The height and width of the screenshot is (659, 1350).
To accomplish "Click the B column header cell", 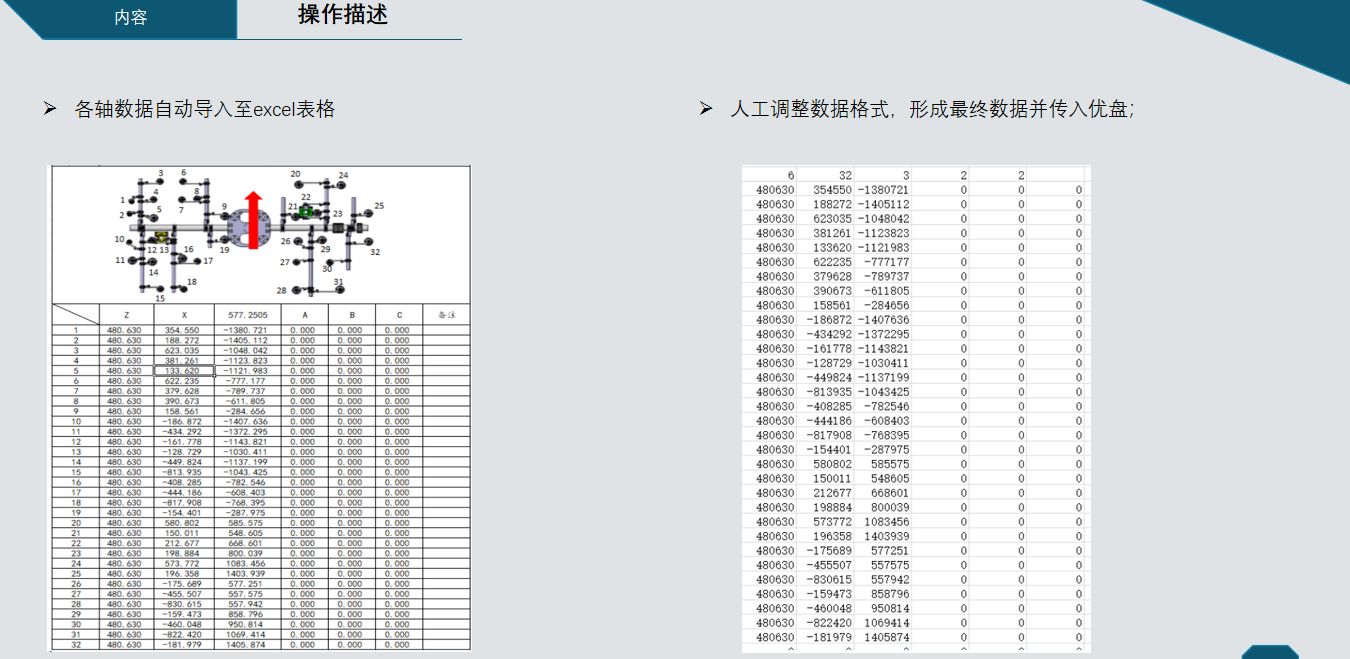I will [x=351, y=314].
